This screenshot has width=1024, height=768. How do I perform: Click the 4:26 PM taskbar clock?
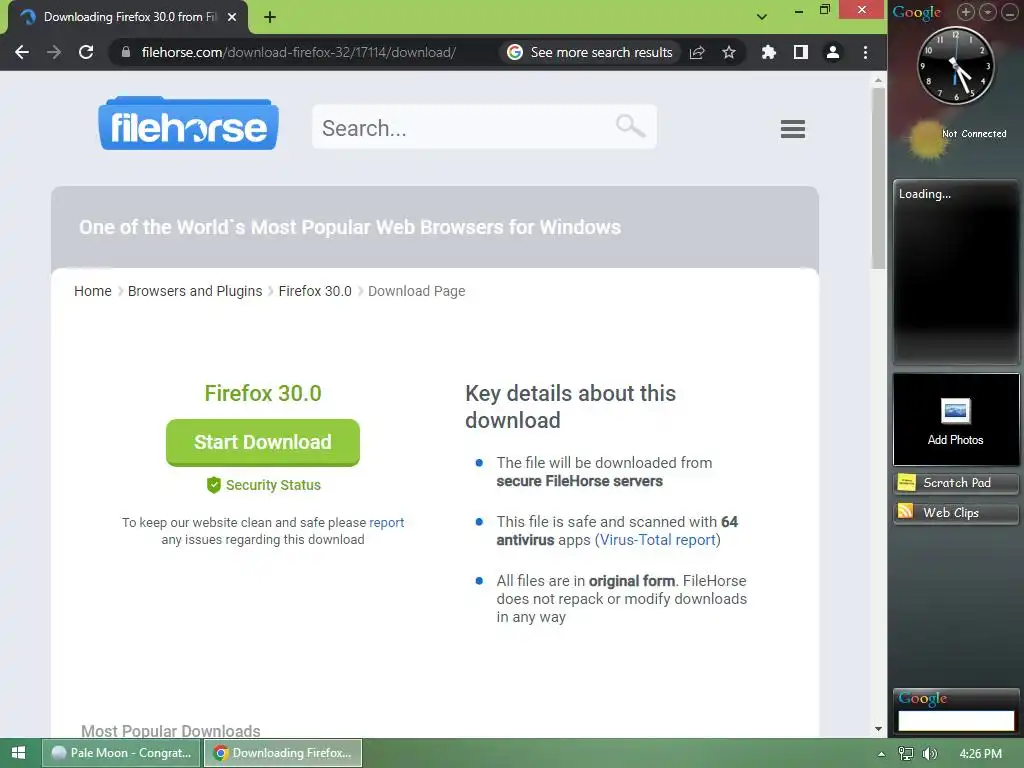(x=980, y=754)
